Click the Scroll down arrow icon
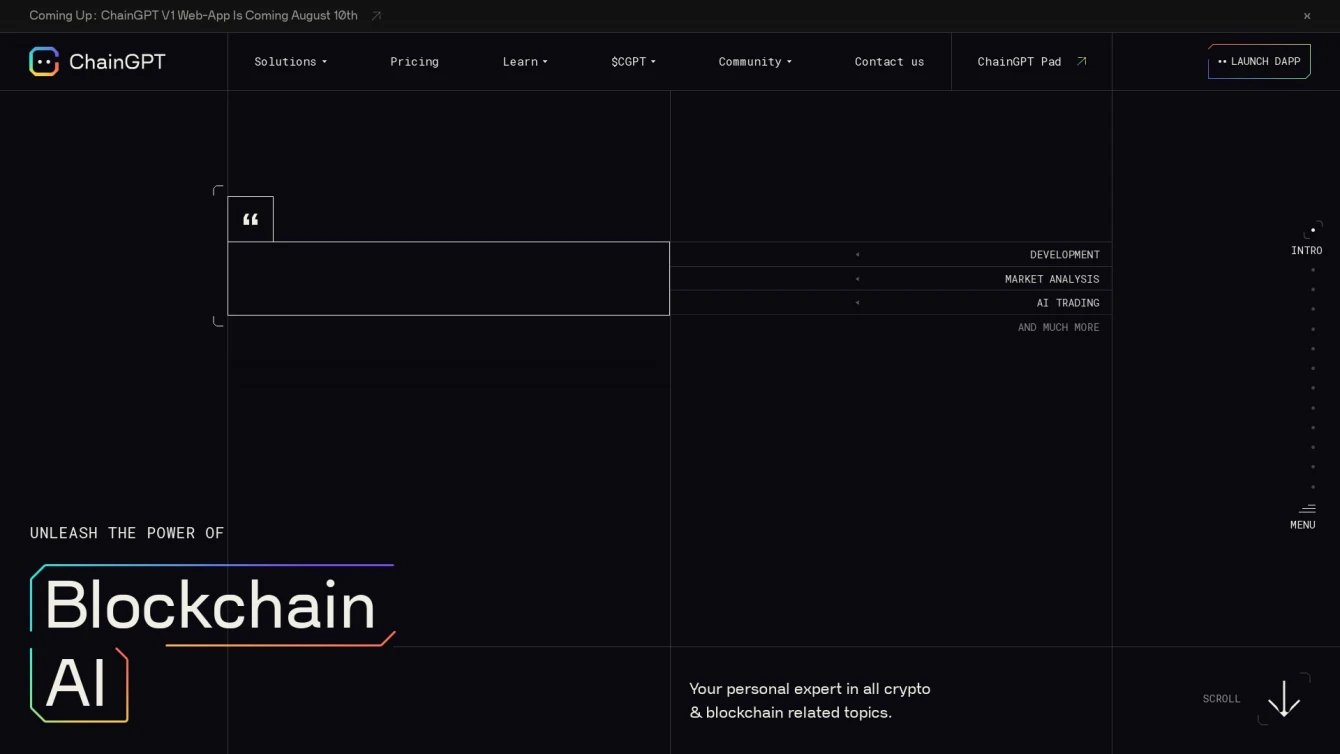This screenshot has width=1340, height=754. [1284, 698]
